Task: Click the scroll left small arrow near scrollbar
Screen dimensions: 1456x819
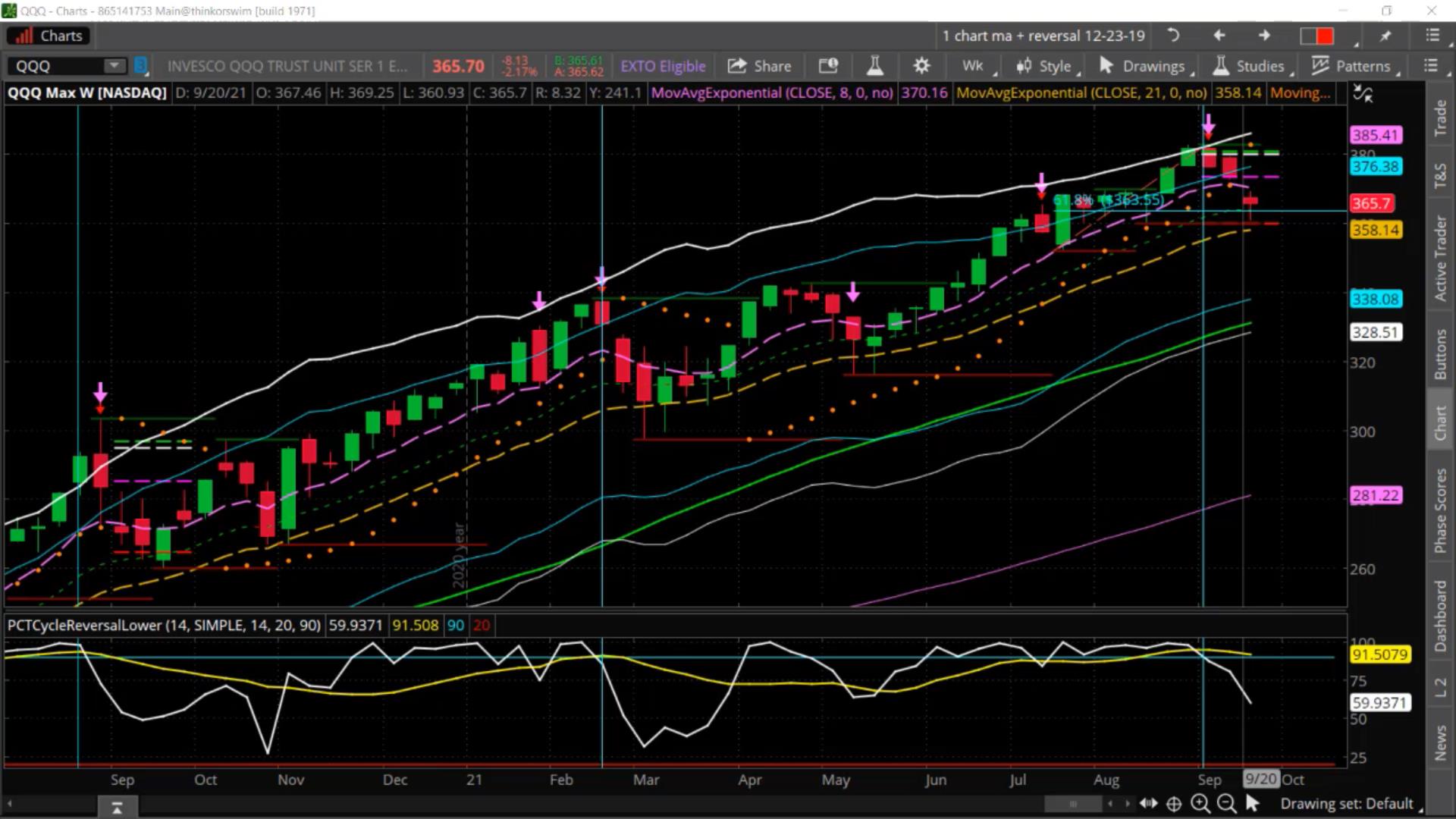Action: 1110,804
